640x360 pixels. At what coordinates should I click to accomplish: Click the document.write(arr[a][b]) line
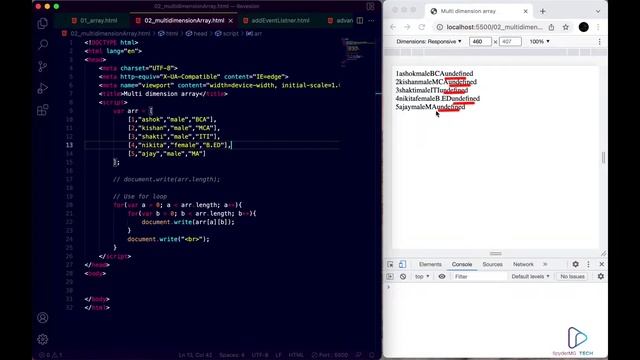tap(188, 222)
